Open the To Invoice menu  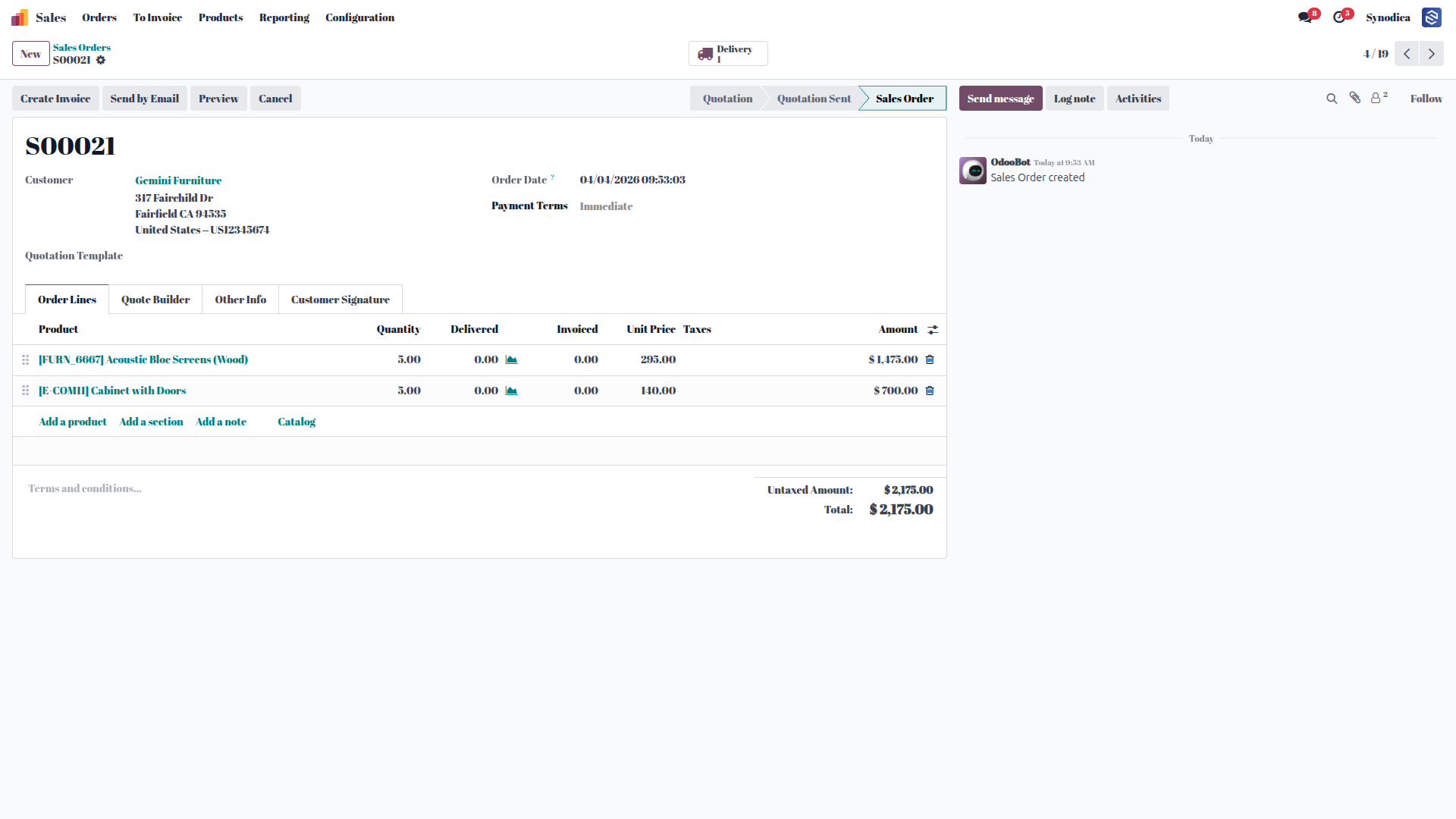pos(158,17)
